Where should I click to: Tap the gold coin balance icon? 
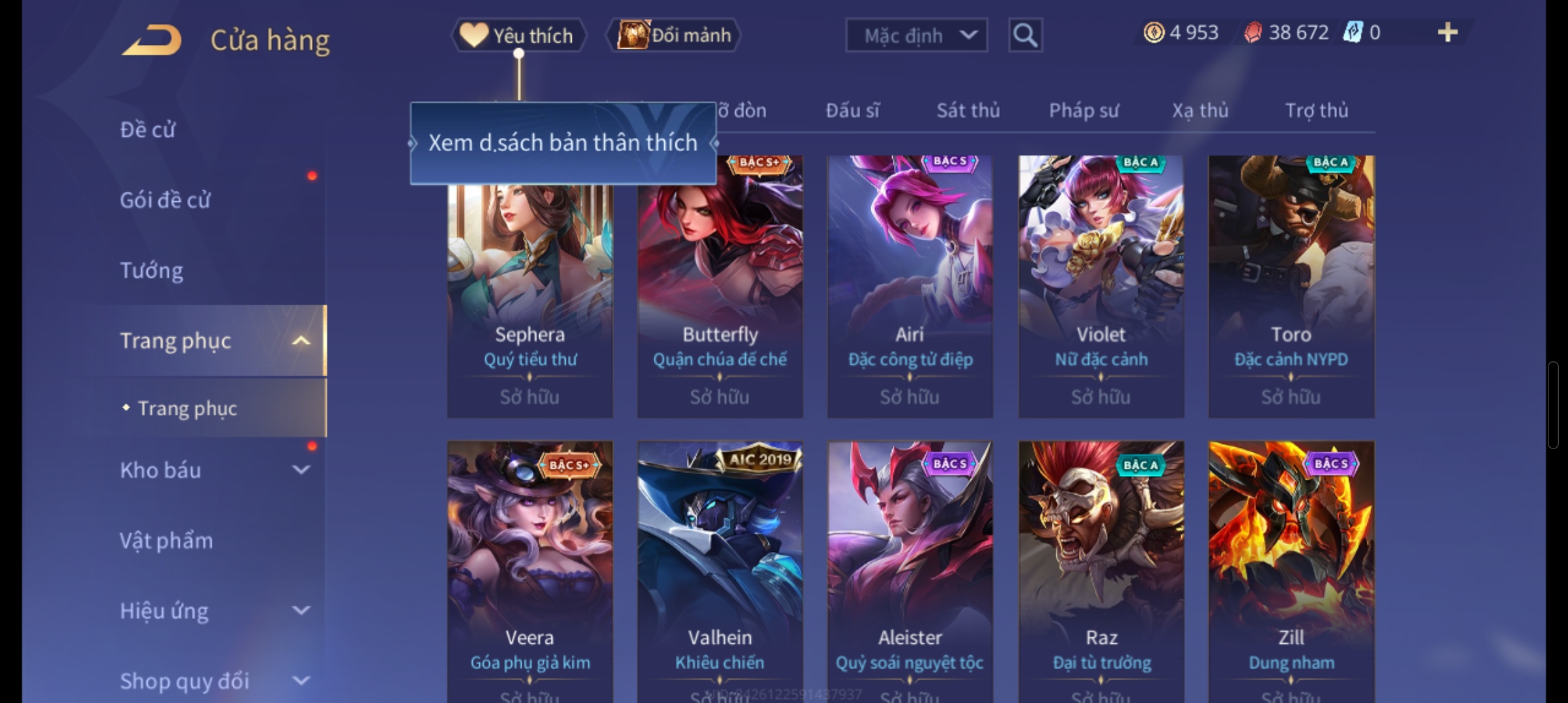click(x=1154, y=33)
